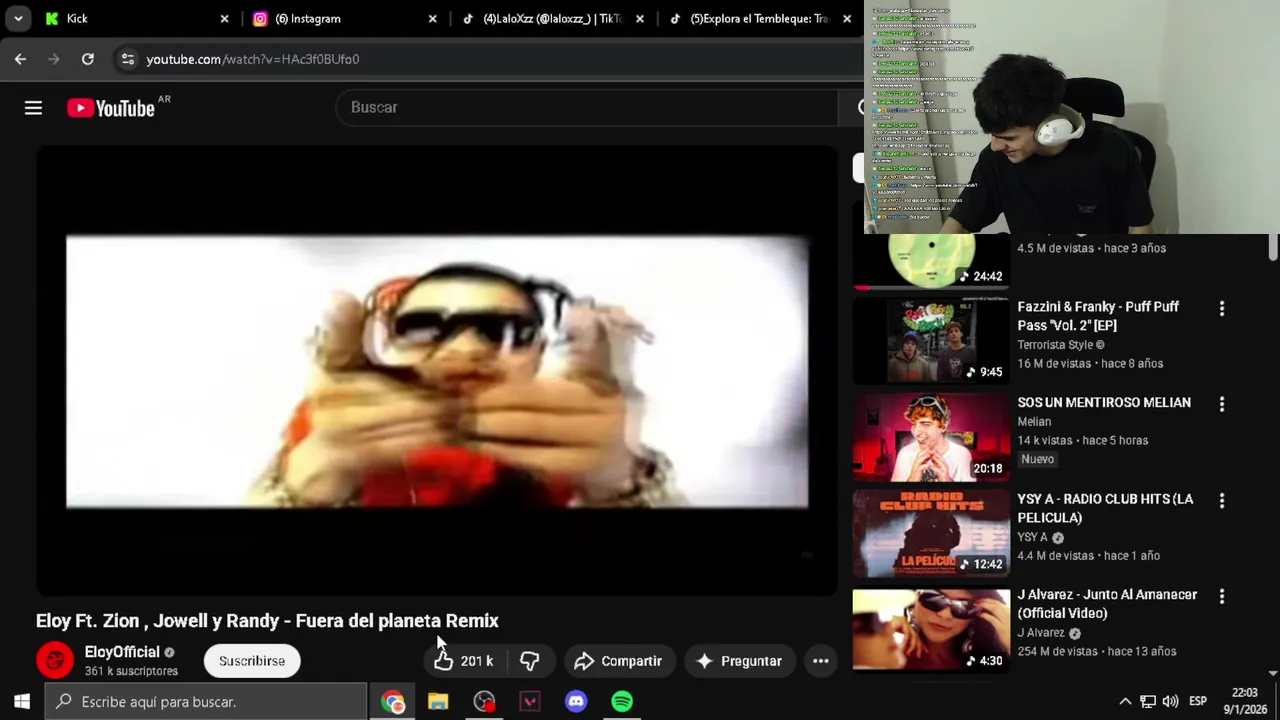Open YSY A Radio Club Hits thumbnail
The height and width of the screenshot is (720, 1280).
click(931, 532)
